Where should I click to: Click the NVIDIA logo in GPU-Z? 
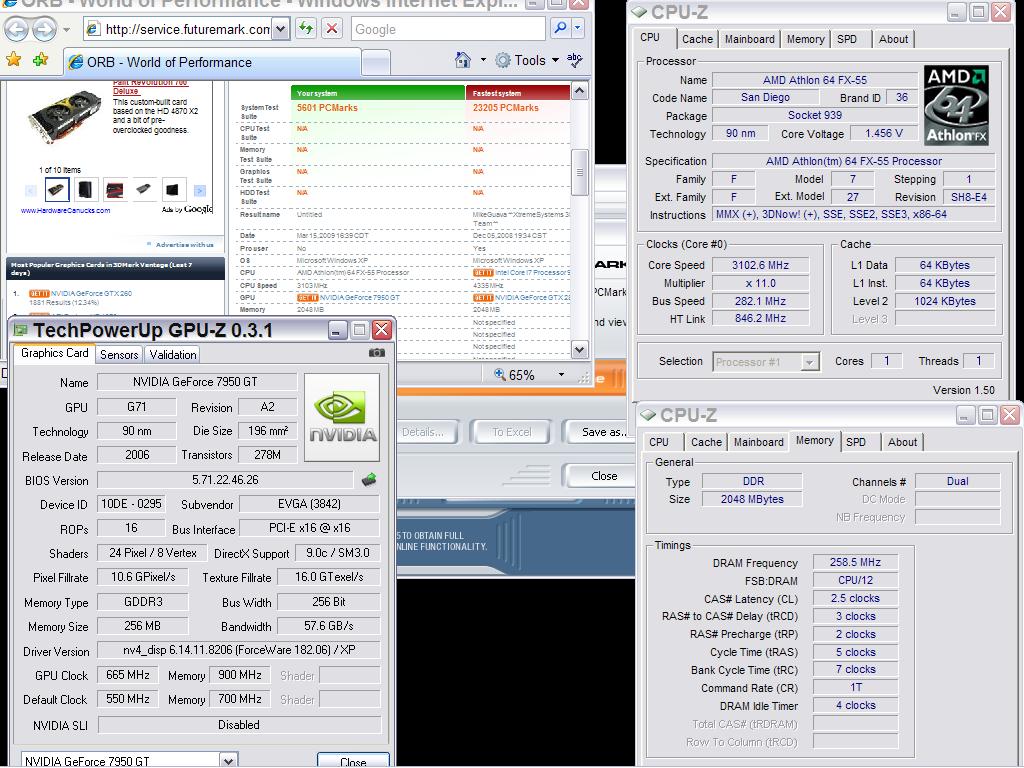tap(342, 417)
